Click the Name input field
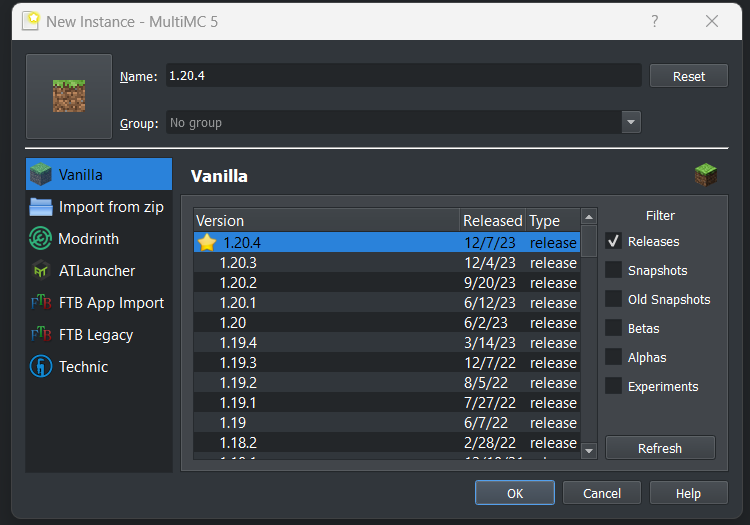Screen dimensions: 750x525 [403, 76]
